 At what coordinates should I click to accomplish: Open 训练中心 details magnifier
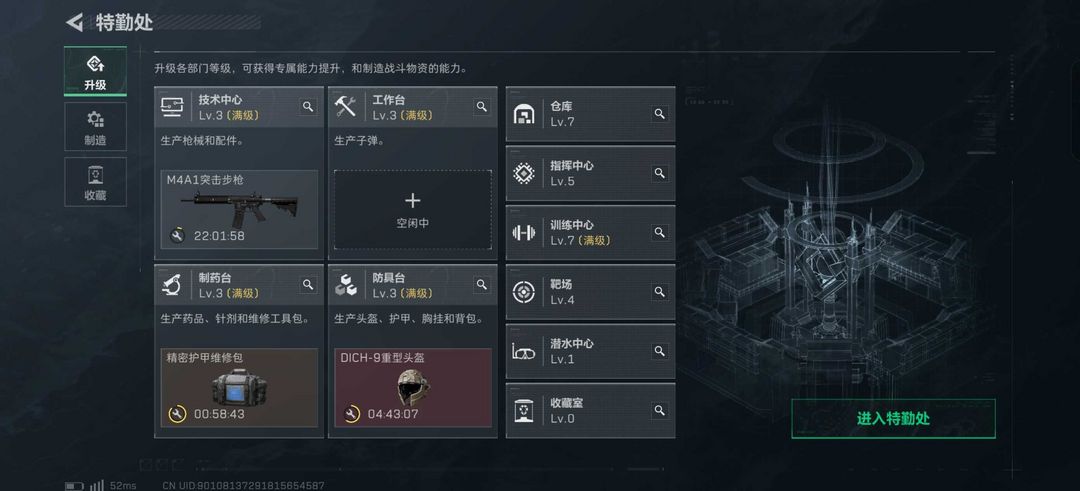coord(659,233)
